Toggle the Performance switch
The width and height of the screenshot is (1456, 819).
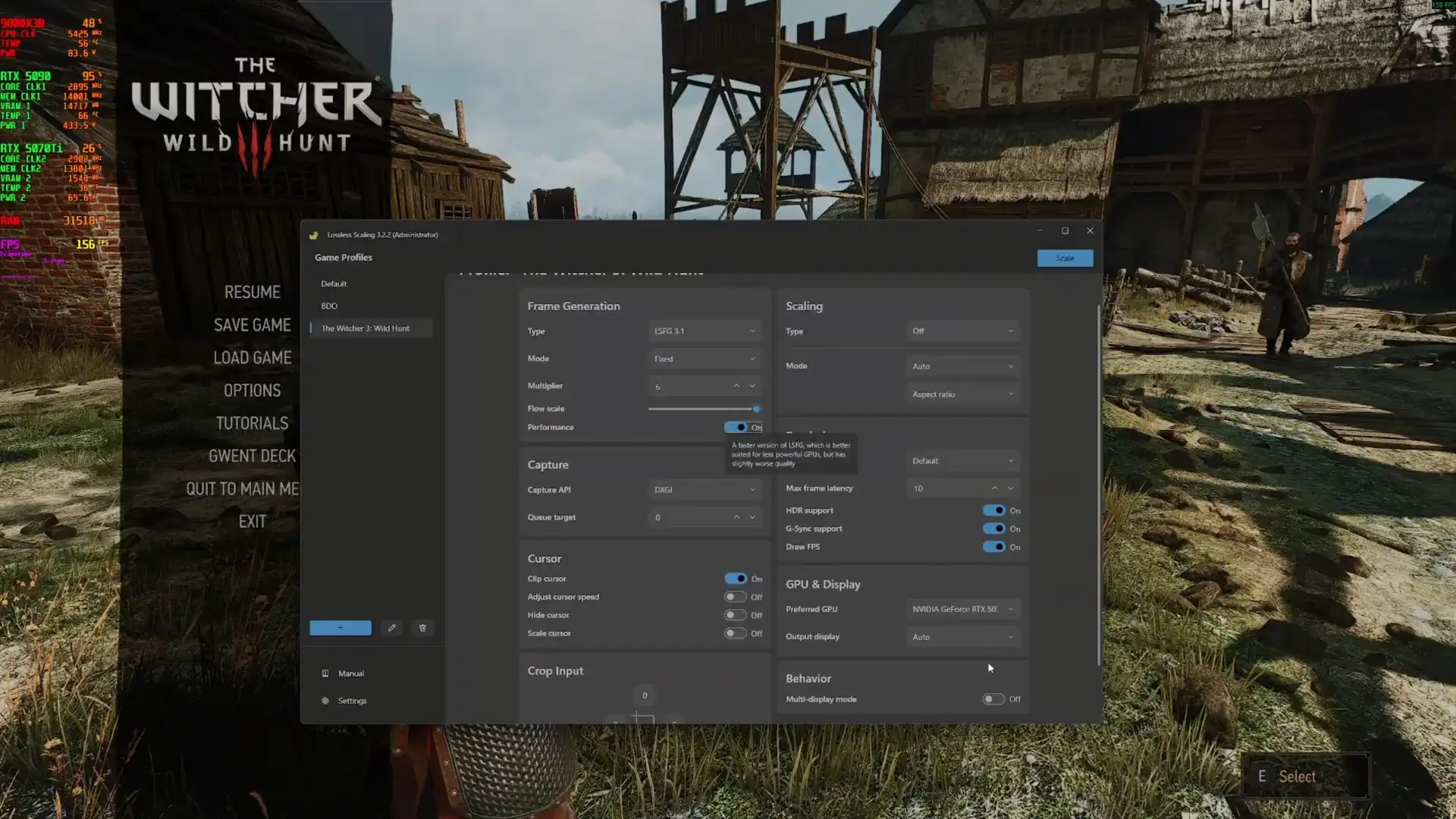click(736, 428)
